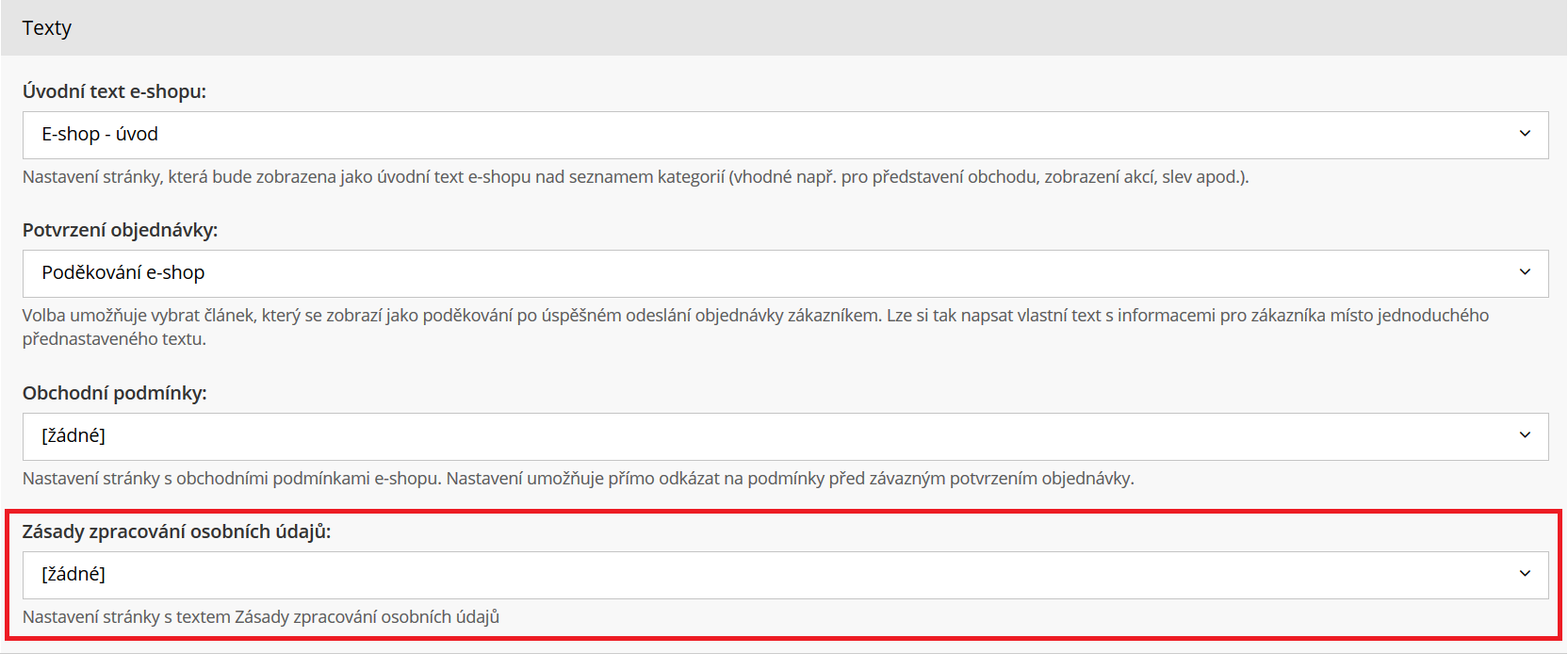Image resolution: width=1568 pixels, height=654 pixels.
Task: Click the "Potvrzení objednávky:" label
Action: click(x=120, y=230)
